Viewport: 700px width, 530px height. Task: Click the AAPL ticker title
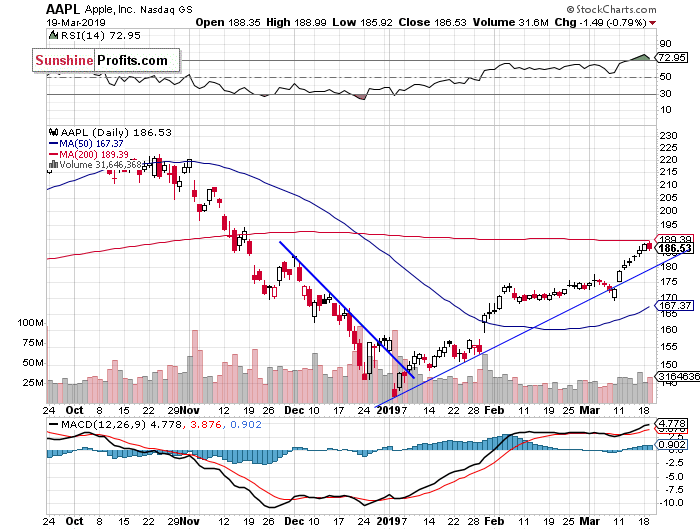coord(63,9)
